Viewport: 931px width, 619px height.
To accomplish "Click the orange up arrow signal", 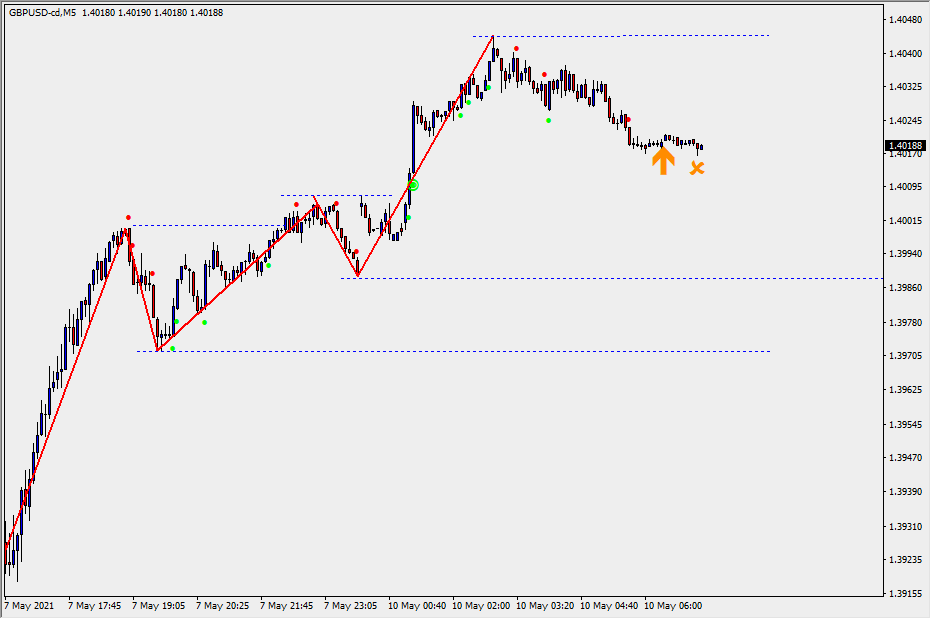I will click(662, 161).
